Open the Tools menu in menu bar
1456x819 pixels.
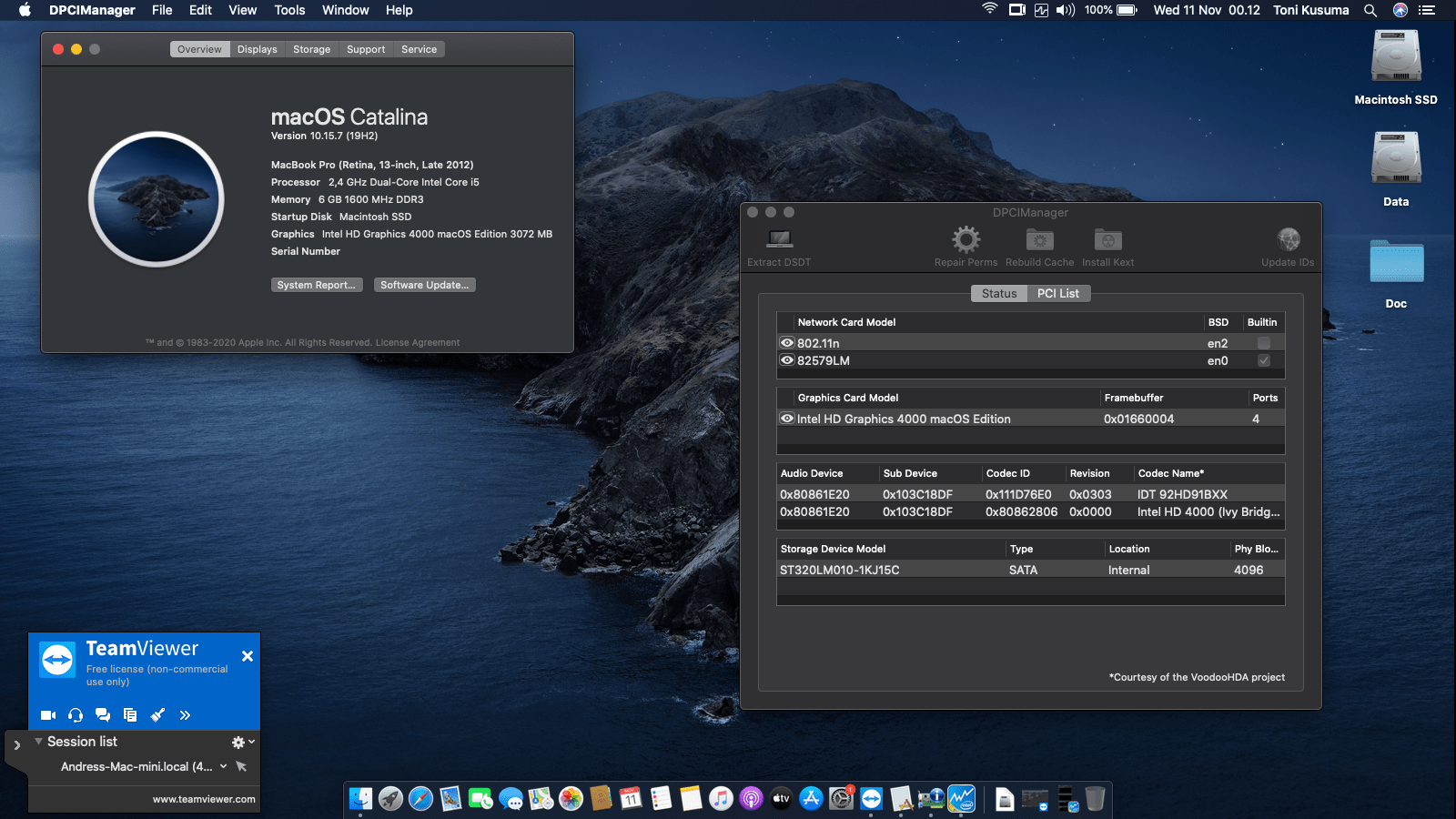coord(289,10)
